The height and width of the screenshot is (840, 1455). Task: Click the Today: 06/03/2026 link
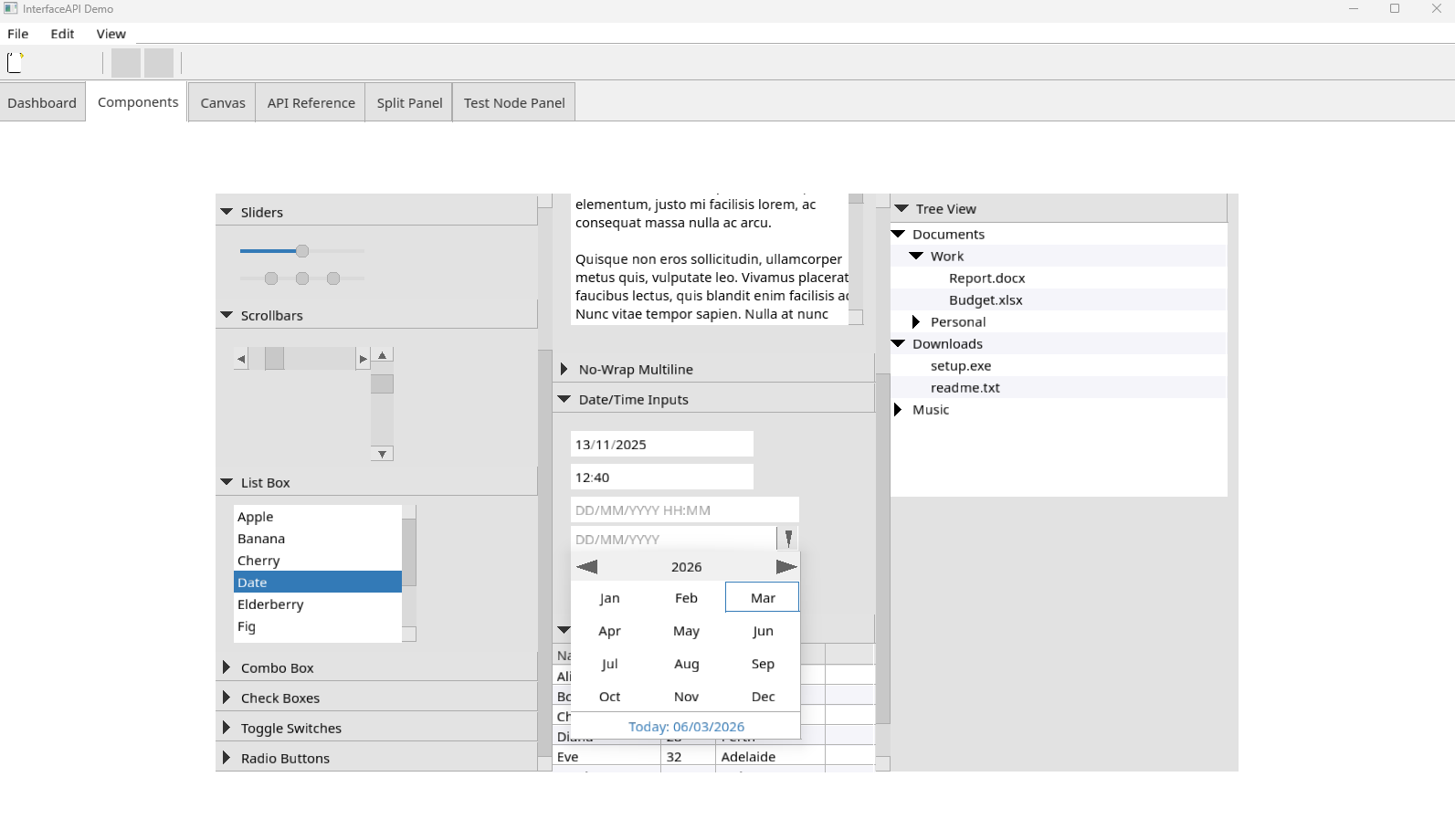[x=686, y=727]
